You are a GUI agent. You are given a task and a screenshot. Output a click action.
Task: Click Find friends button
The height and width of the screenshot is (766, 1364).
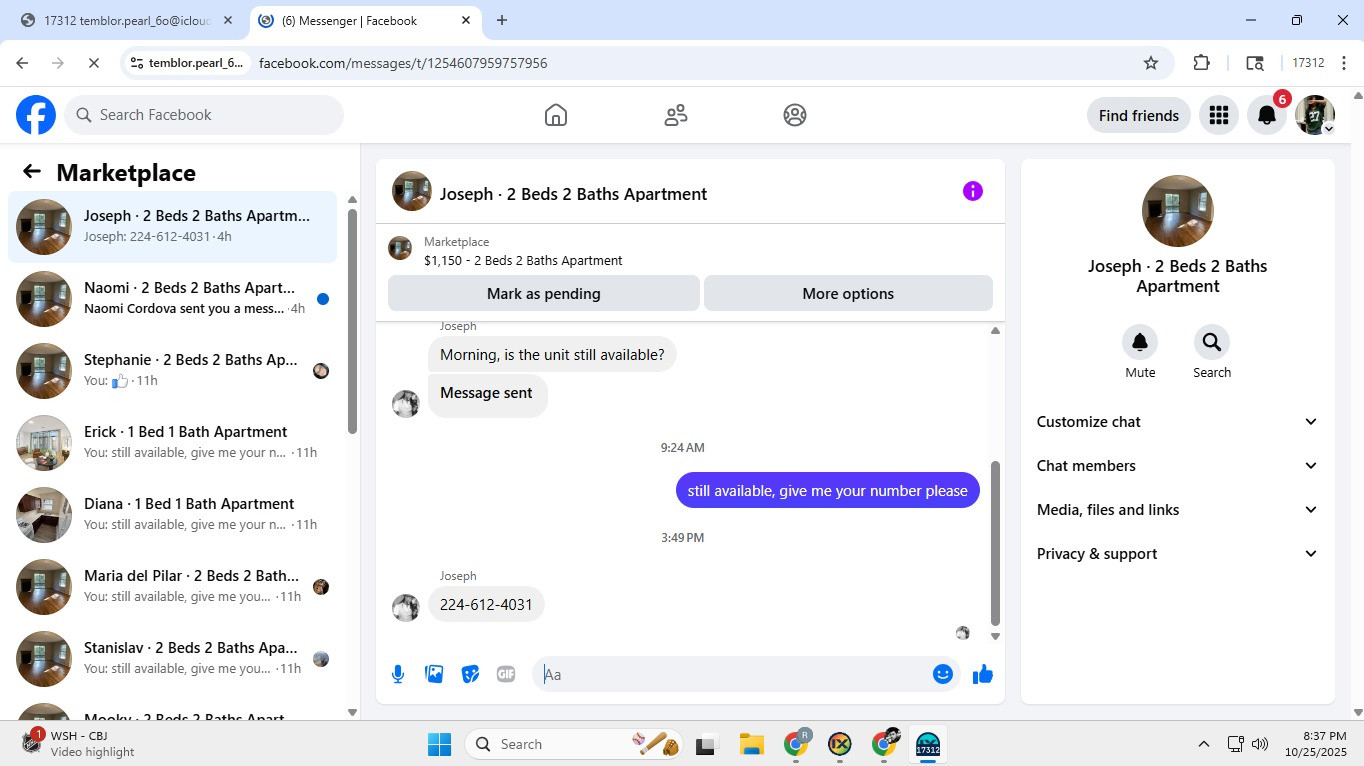[1139, 115]
